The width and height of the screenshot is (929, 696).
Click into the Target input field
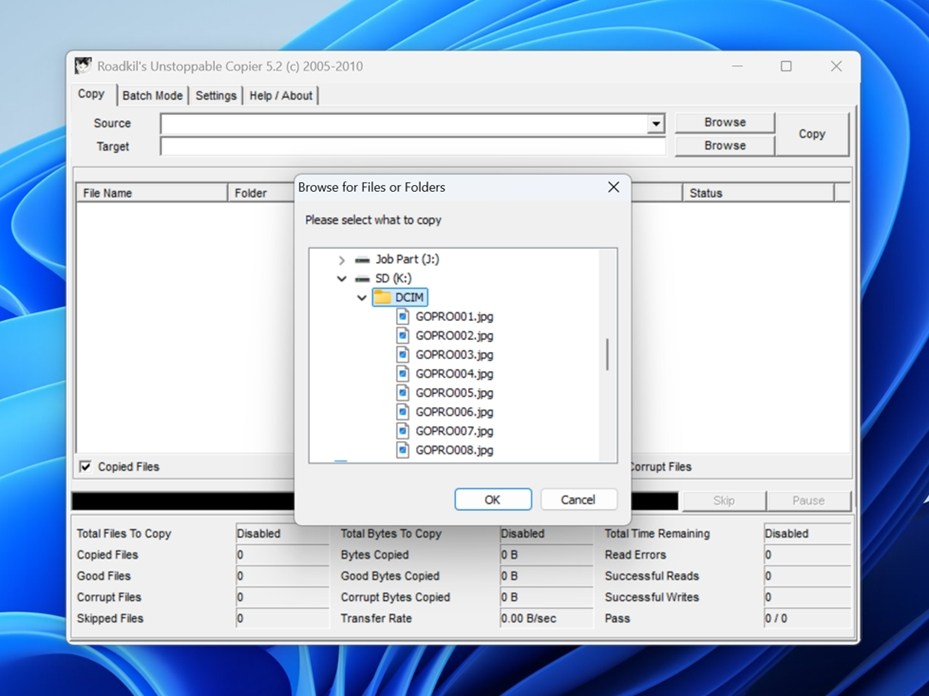413,146
